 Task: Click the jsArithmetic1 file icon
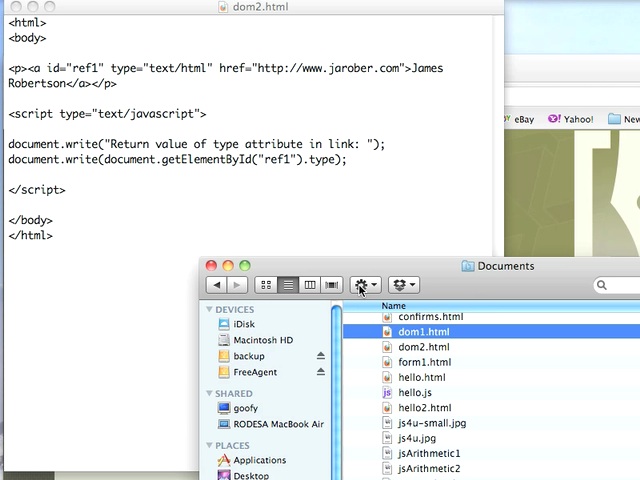pos(387,453)
